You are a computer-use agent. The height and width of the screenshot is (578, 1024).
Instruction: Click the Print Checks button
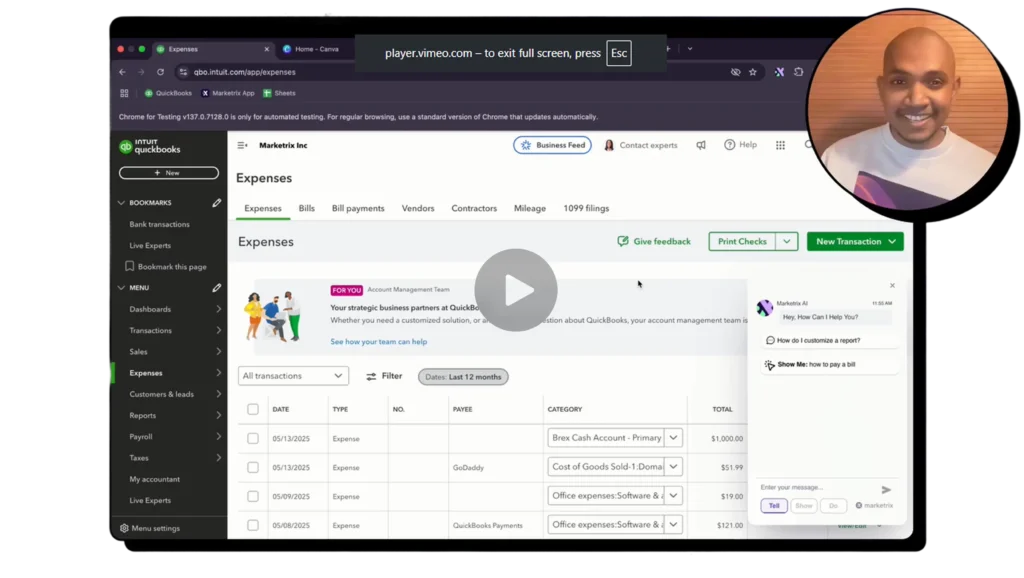[x=742, y=242]
